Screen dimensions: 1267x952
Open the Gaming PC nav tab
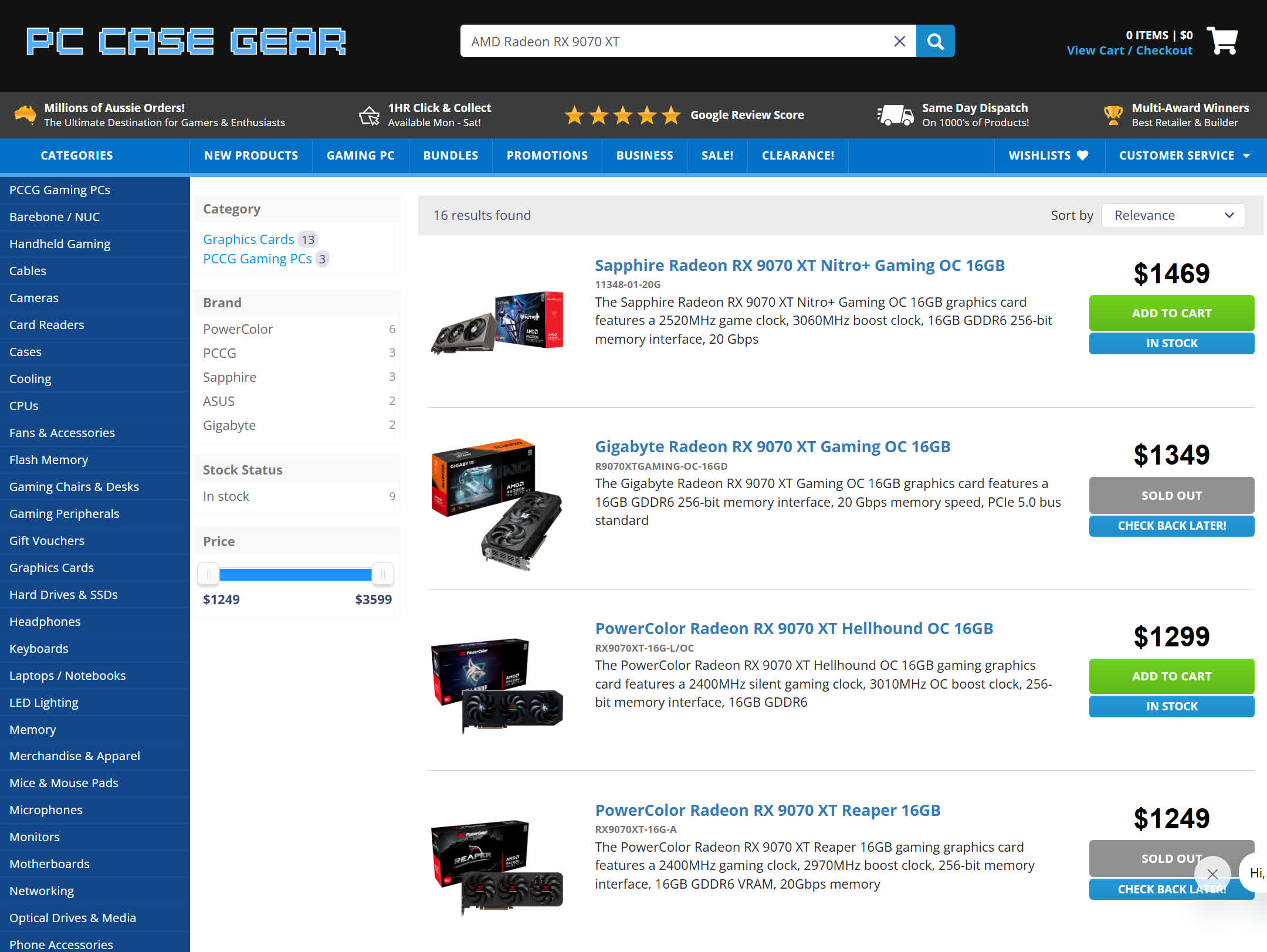pos(360,155)
